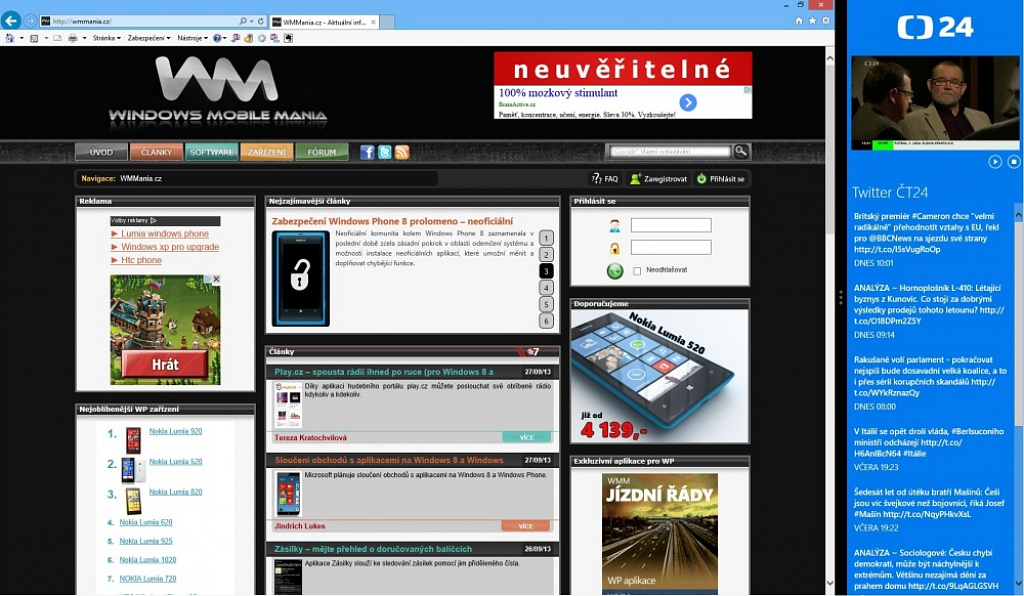Click the RSS feeds icon in command bar
Viewport: 1024px width, 596px height.
pos(34,38)
